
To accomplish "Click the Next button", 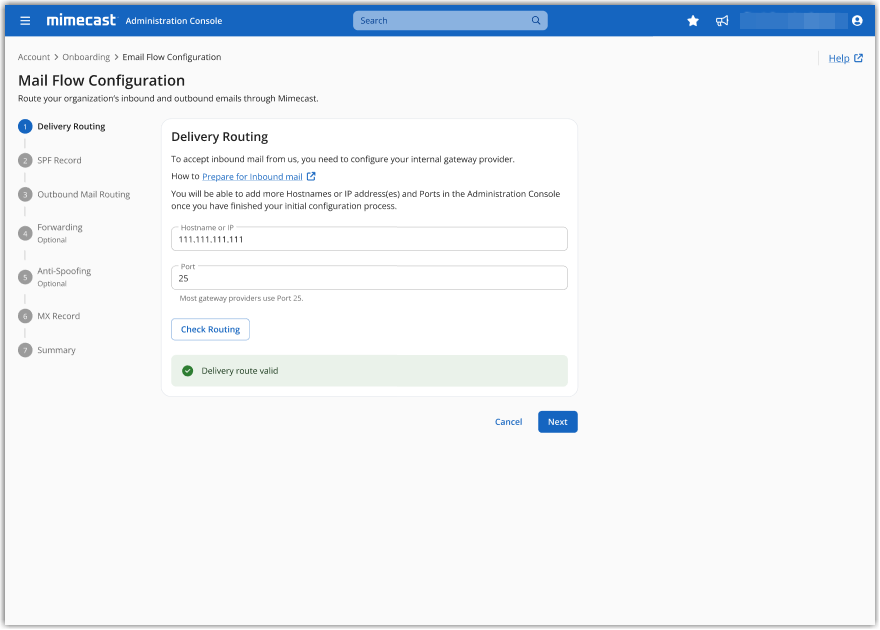I will click(557, 422).
